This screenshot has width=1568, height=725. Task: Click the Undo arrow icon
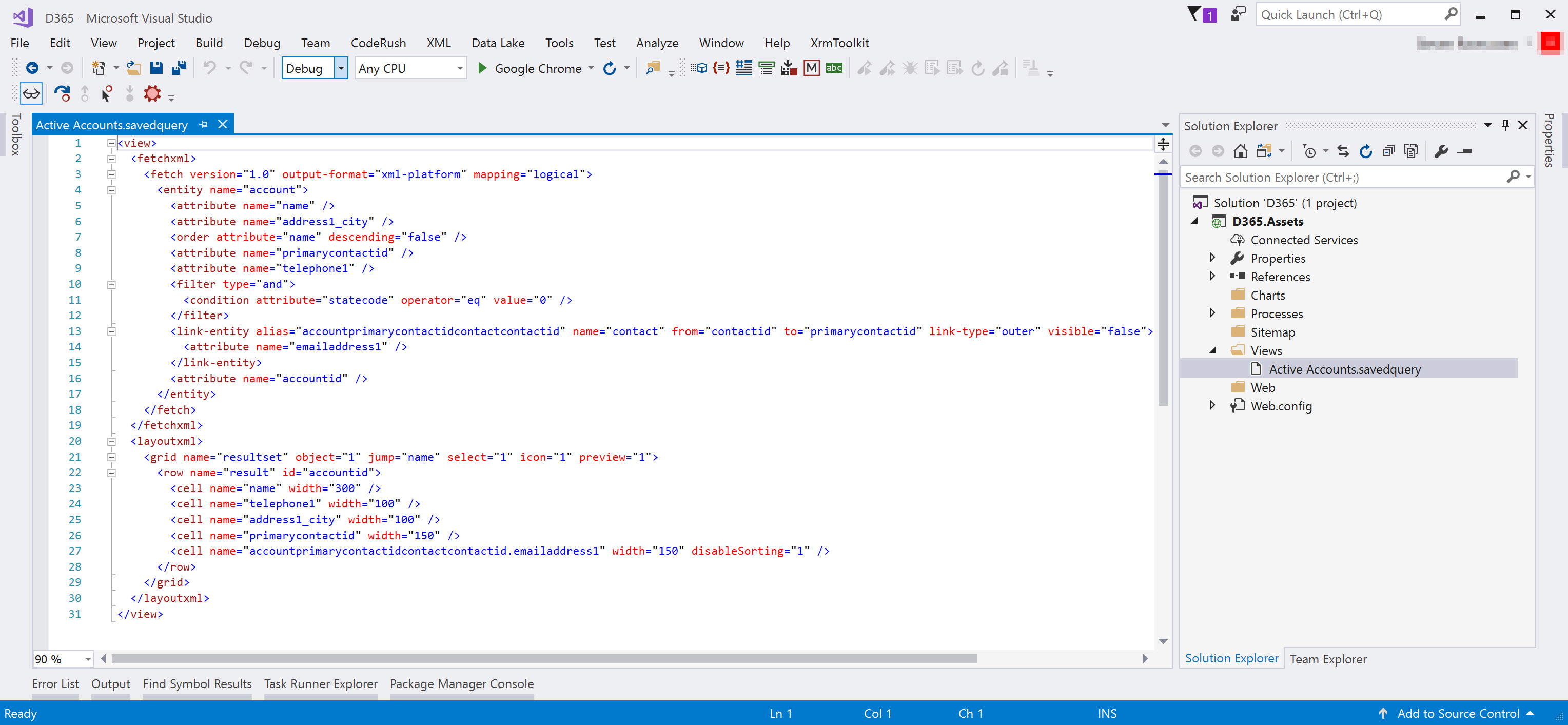pyautogui.click(x=209, y=68)
